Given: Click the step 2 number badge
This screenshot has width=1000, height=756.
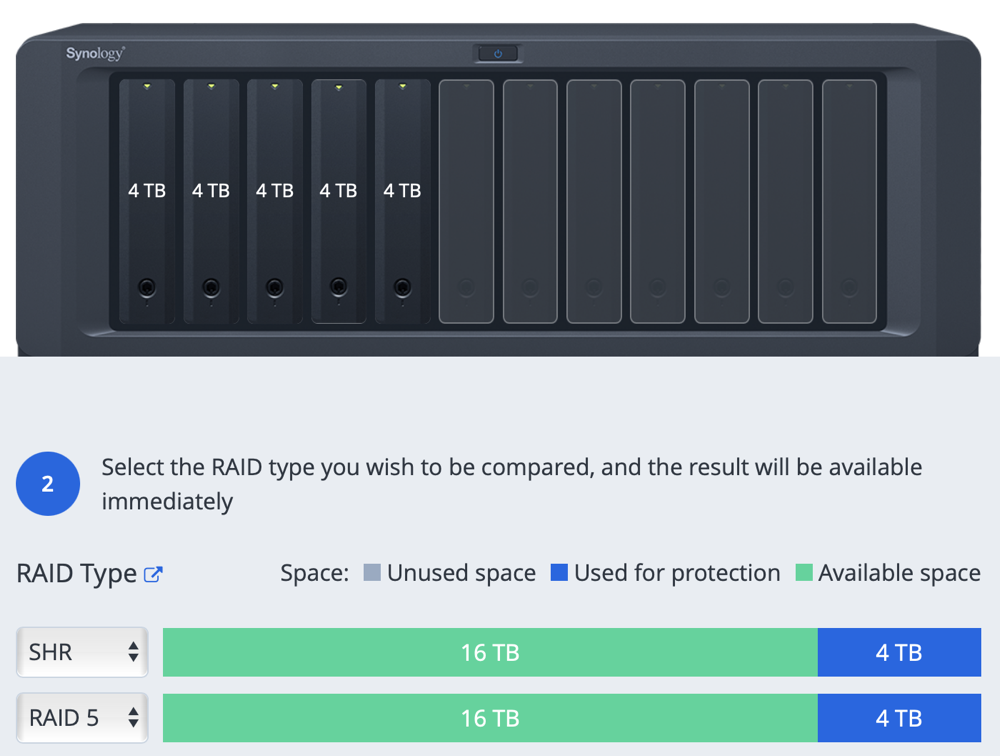Looking at the screenshot, I should pos(48,484).
